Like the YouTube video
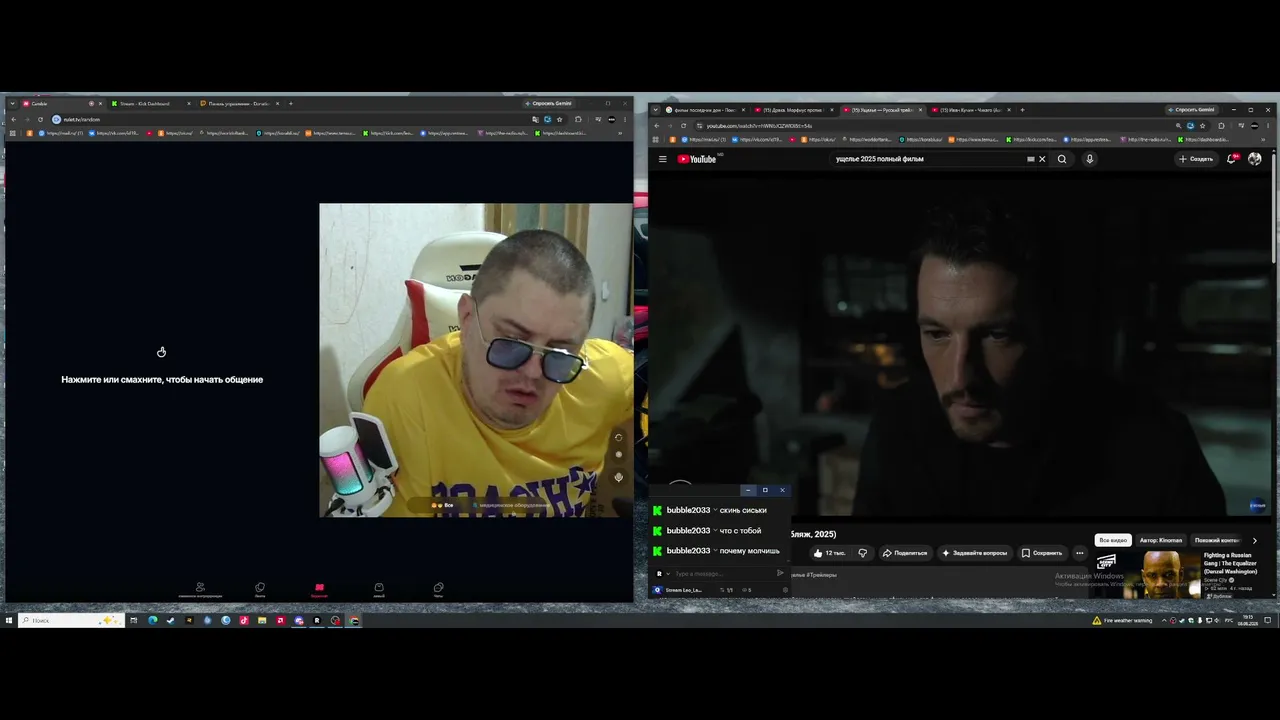Screen dimensions: 1280x720 tap(830, 553)
